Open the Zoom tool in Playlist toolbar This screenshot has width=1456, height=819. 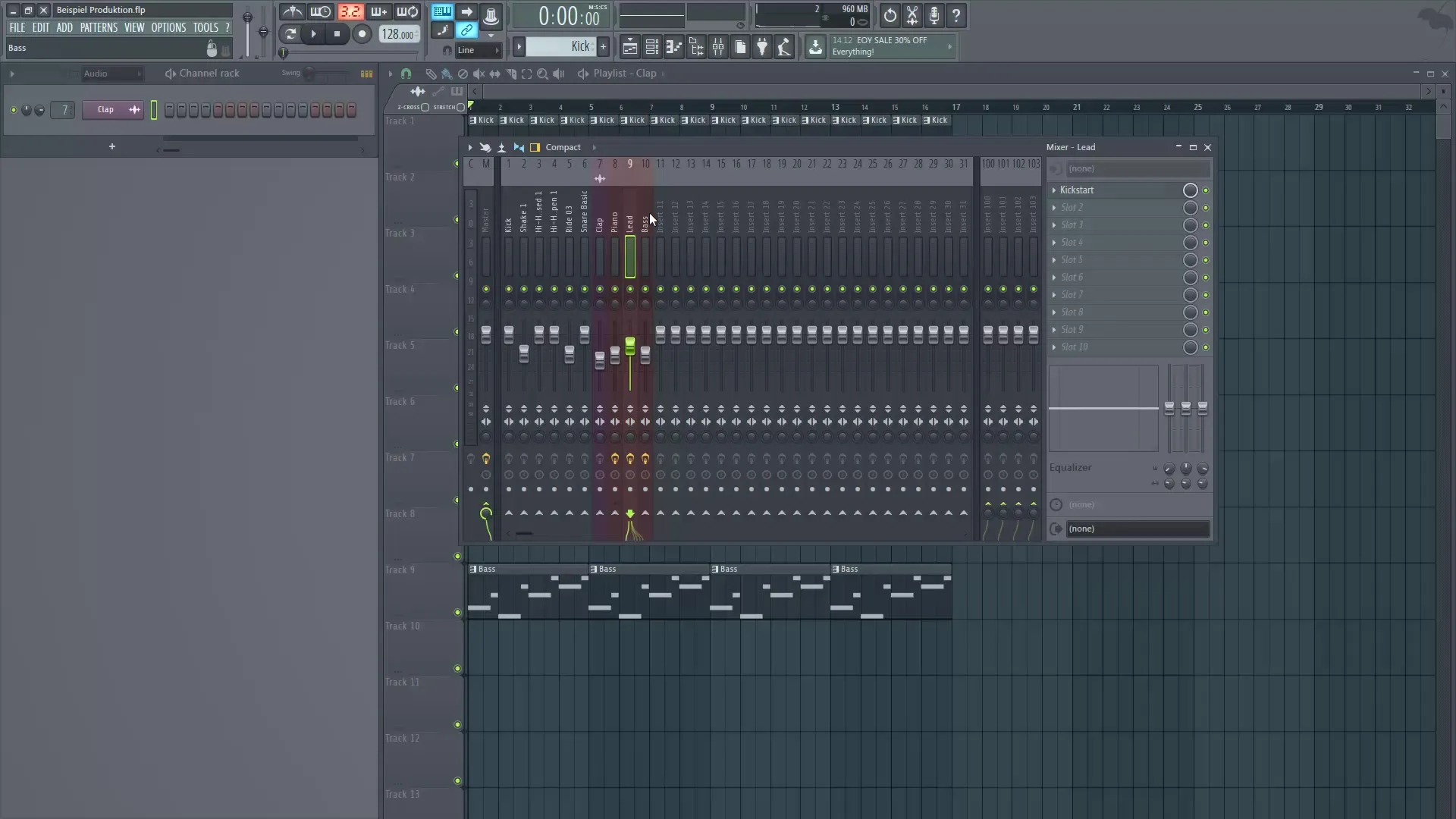[x=543, y=74]
